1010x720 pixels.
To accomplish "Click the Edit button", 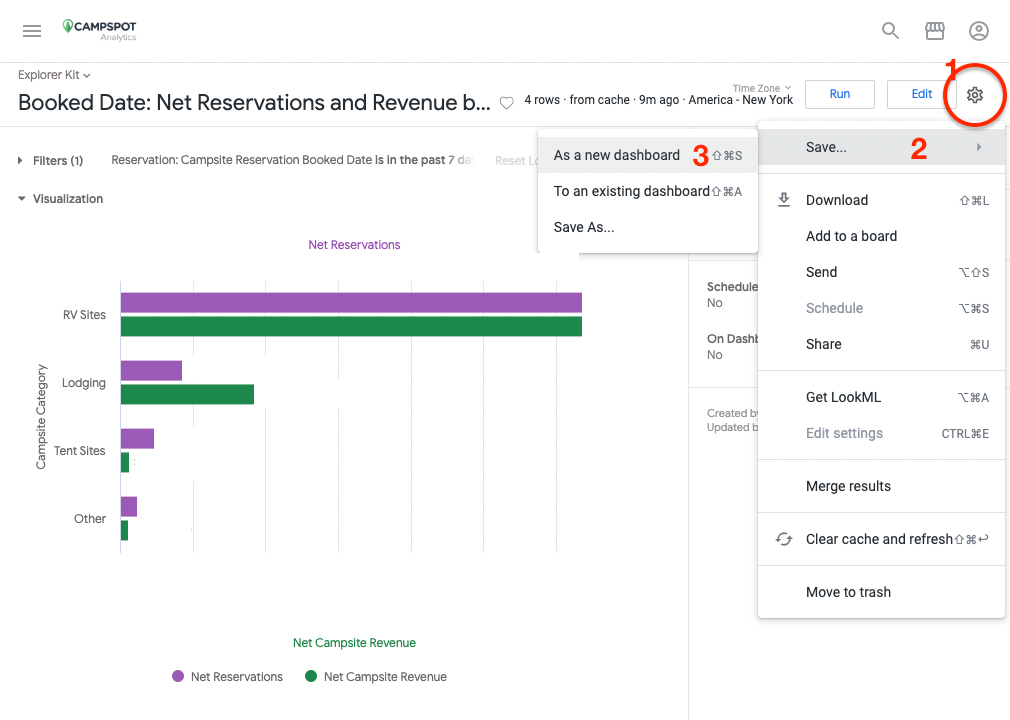I will click(921, 94).
